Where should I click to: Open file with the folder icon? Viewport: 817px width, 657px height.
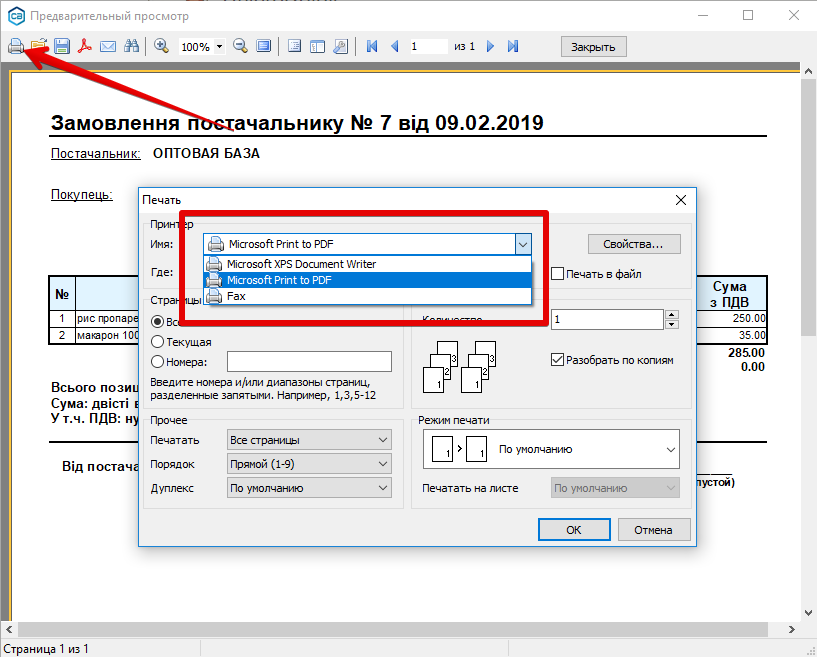click(39, 46)
